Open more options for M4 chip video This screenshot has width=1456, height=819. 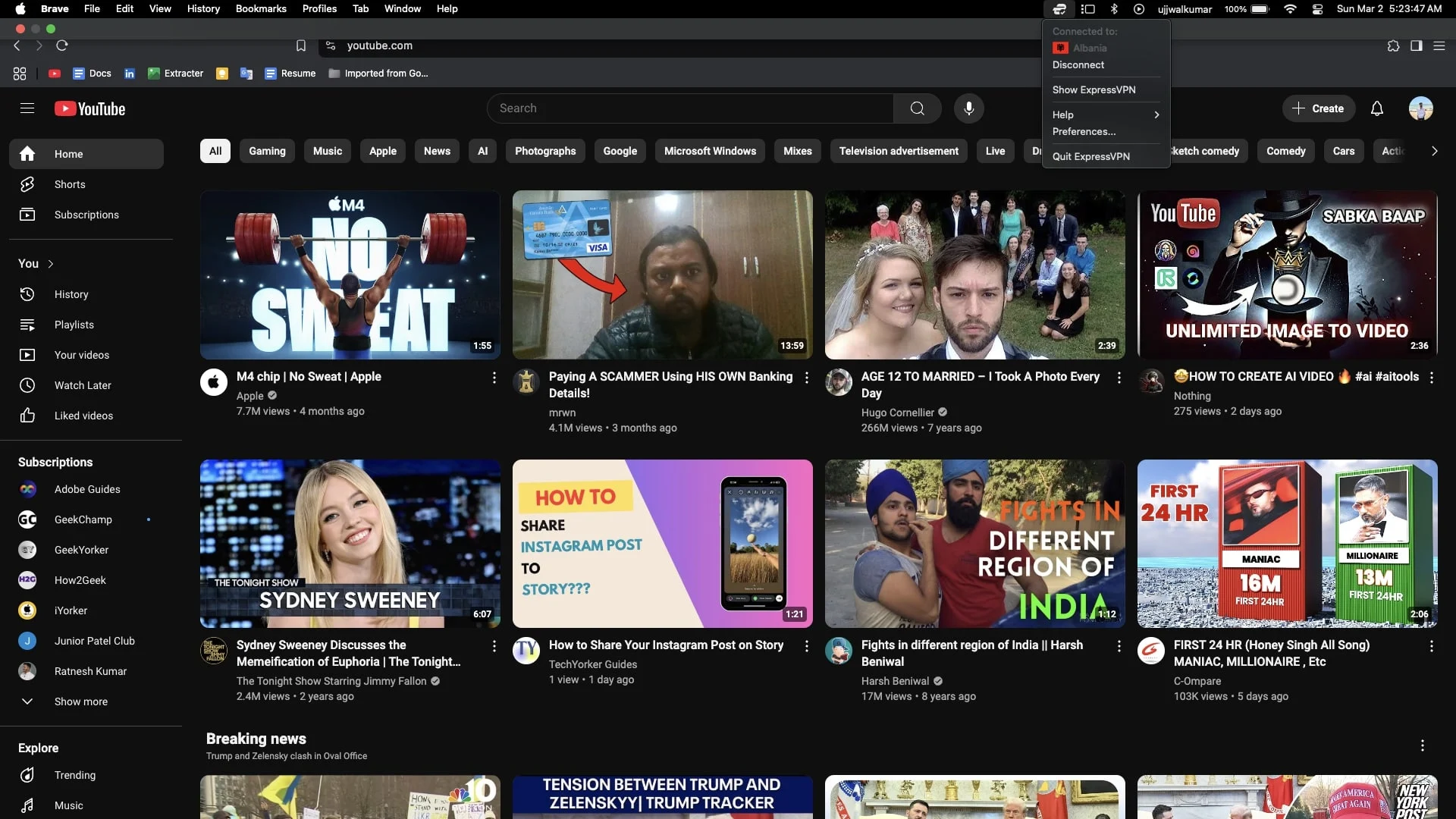coord(494,378)
